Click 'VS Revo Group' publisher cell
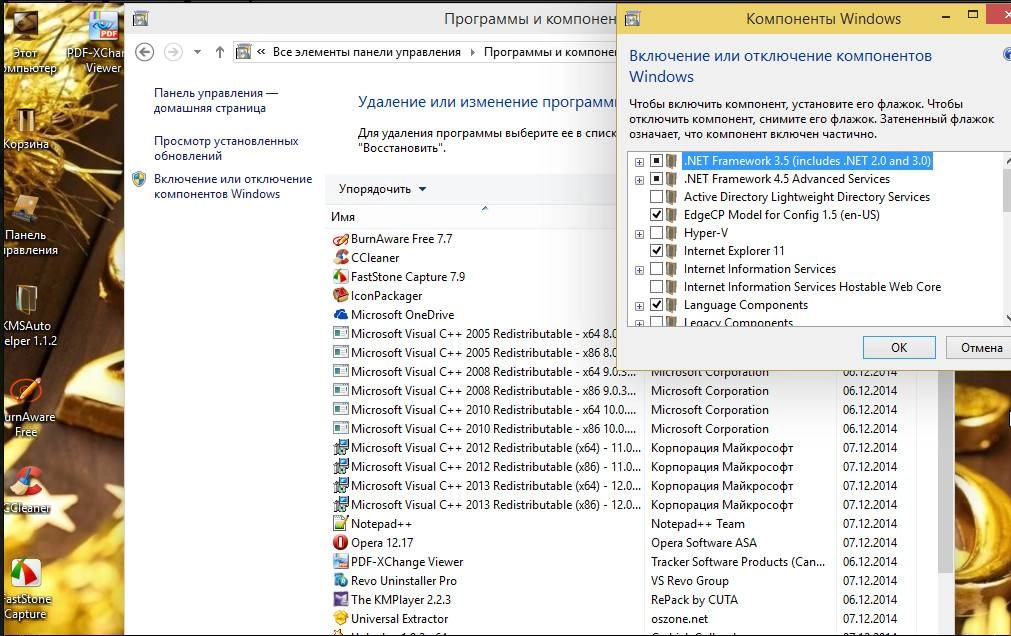 tap(689, 581)
